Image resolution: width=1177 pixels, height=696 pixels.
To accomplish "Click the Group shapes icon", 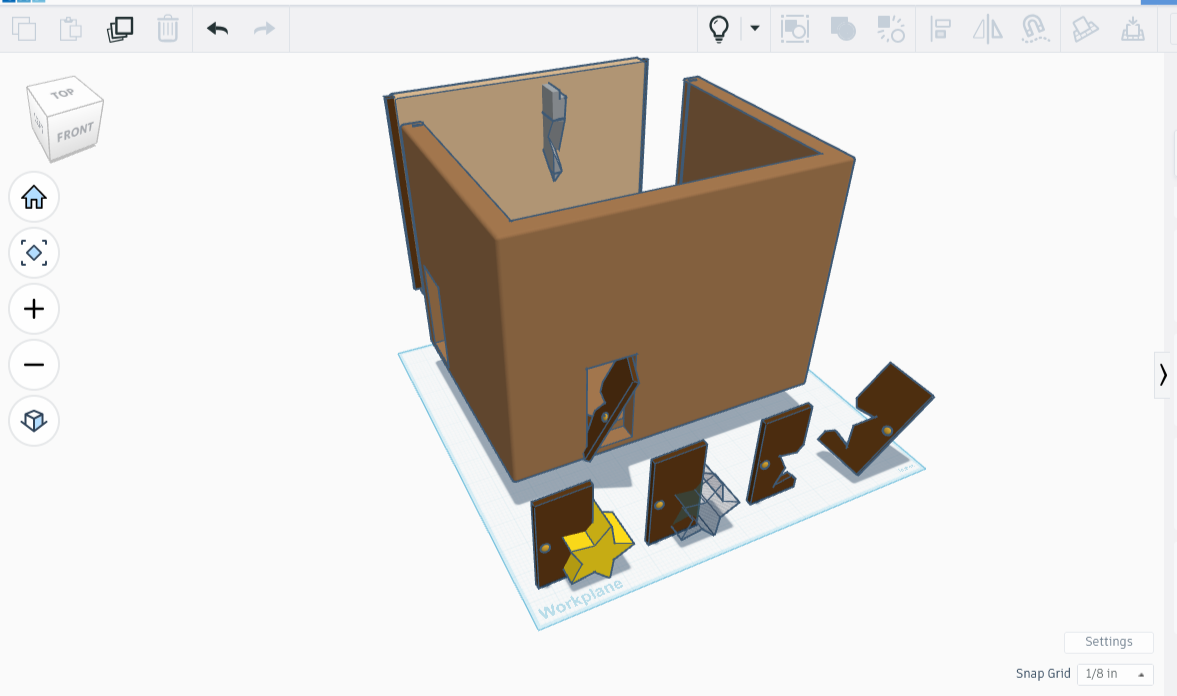I will [843, 29].
